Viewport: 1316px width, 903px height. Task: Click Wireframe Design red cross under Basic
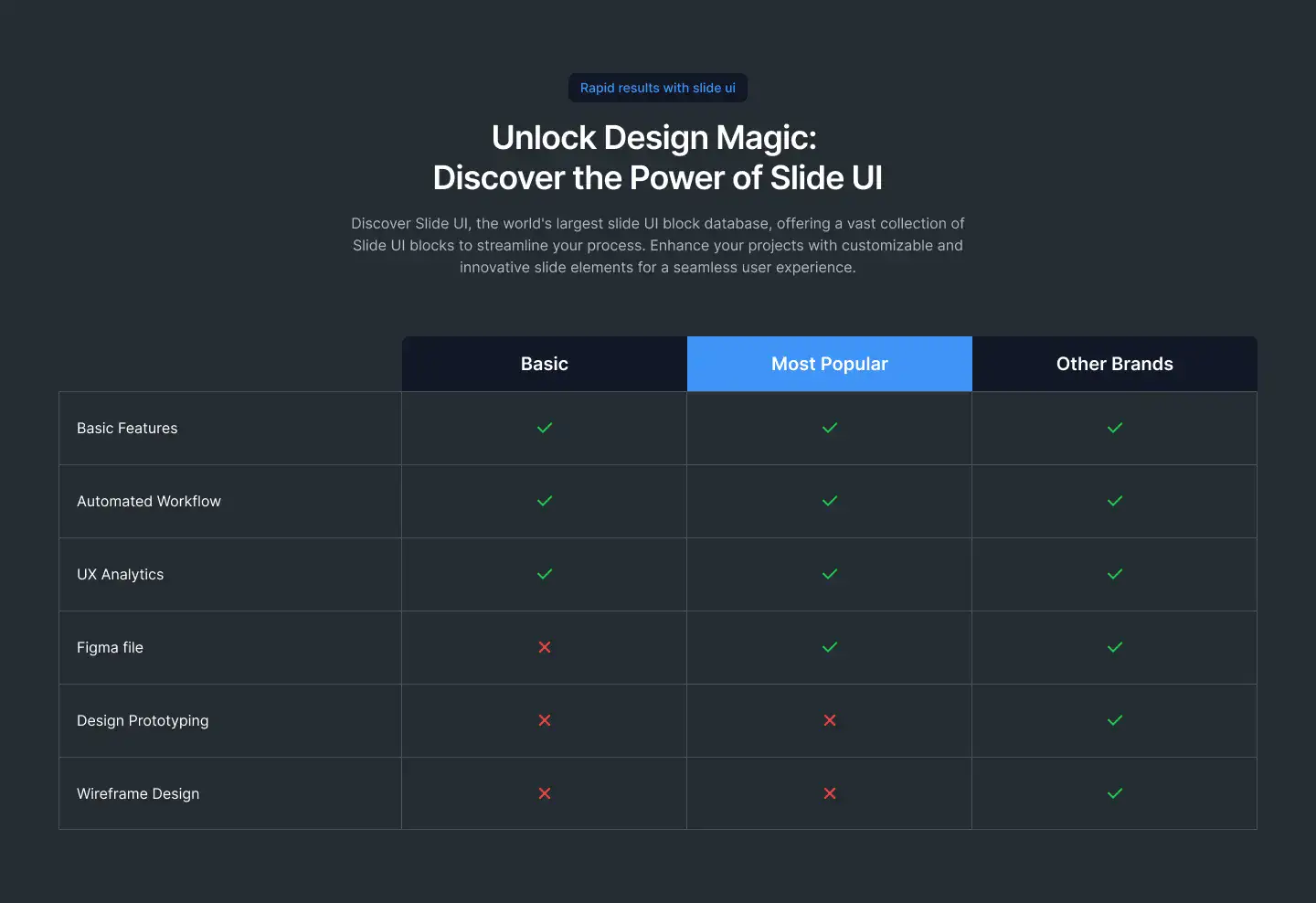tap(545, 793)
